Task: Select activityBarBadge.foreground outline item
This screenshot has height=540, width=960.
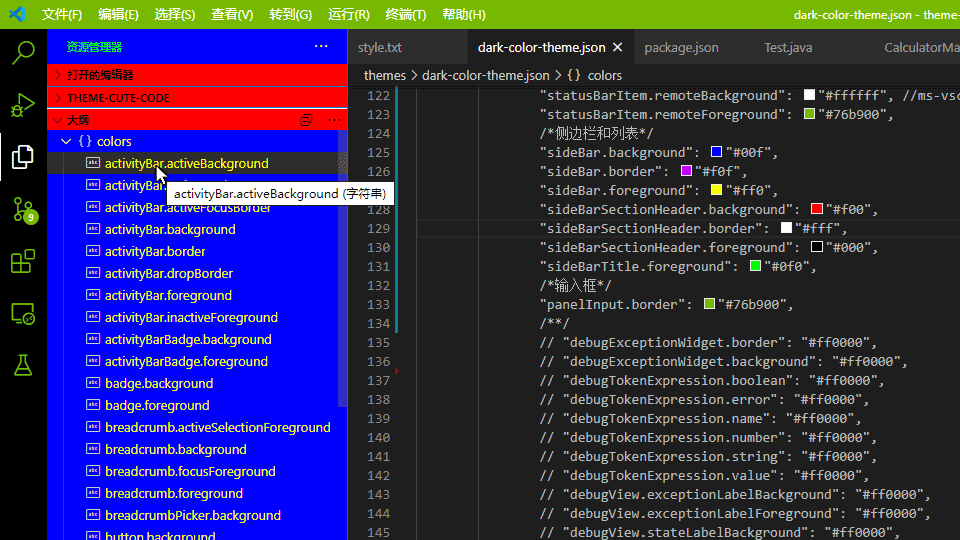Action: (x=192, y=361)
